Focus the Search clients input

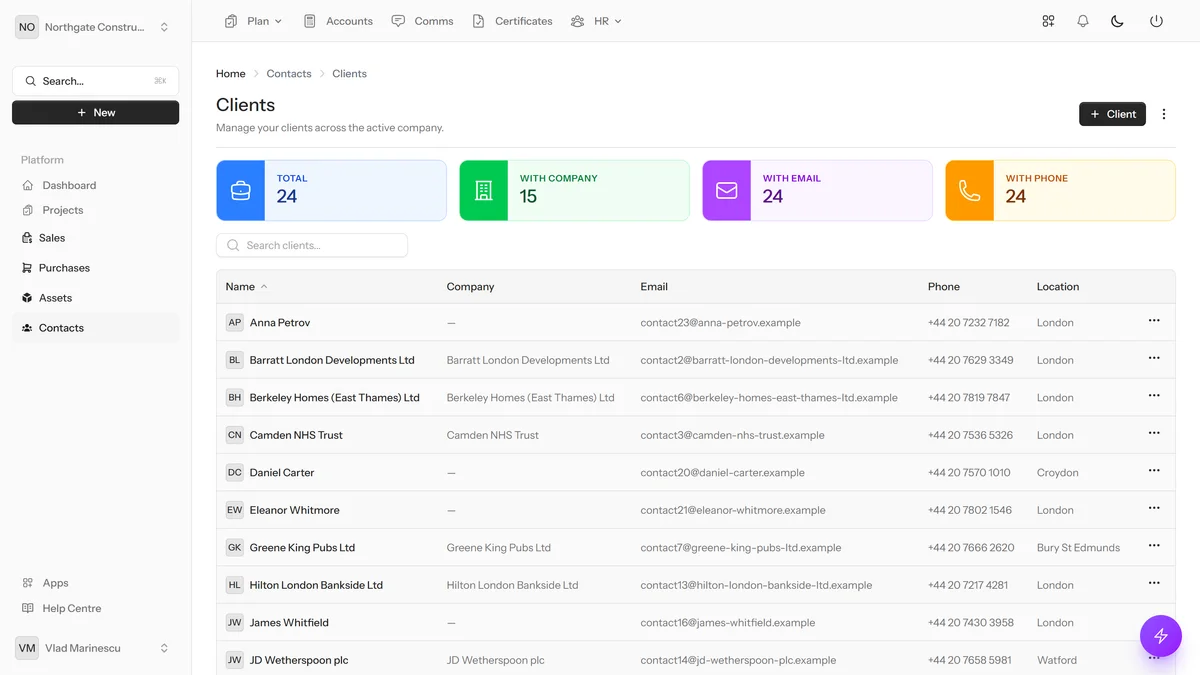(x=312, y=245)
